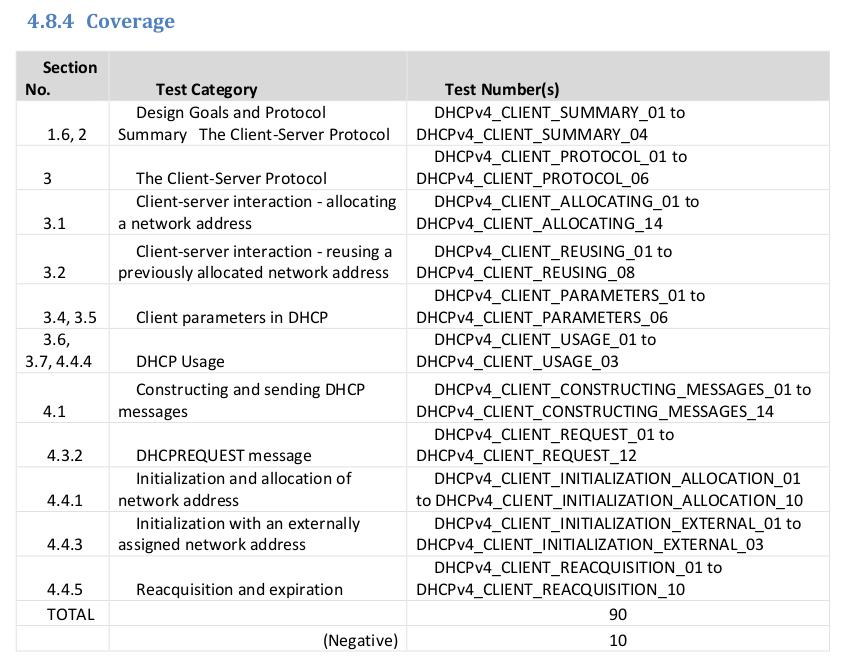Click the DHCP Usage category cell
Viewport: 844px width, 668px height.
[x=180, y=361]
